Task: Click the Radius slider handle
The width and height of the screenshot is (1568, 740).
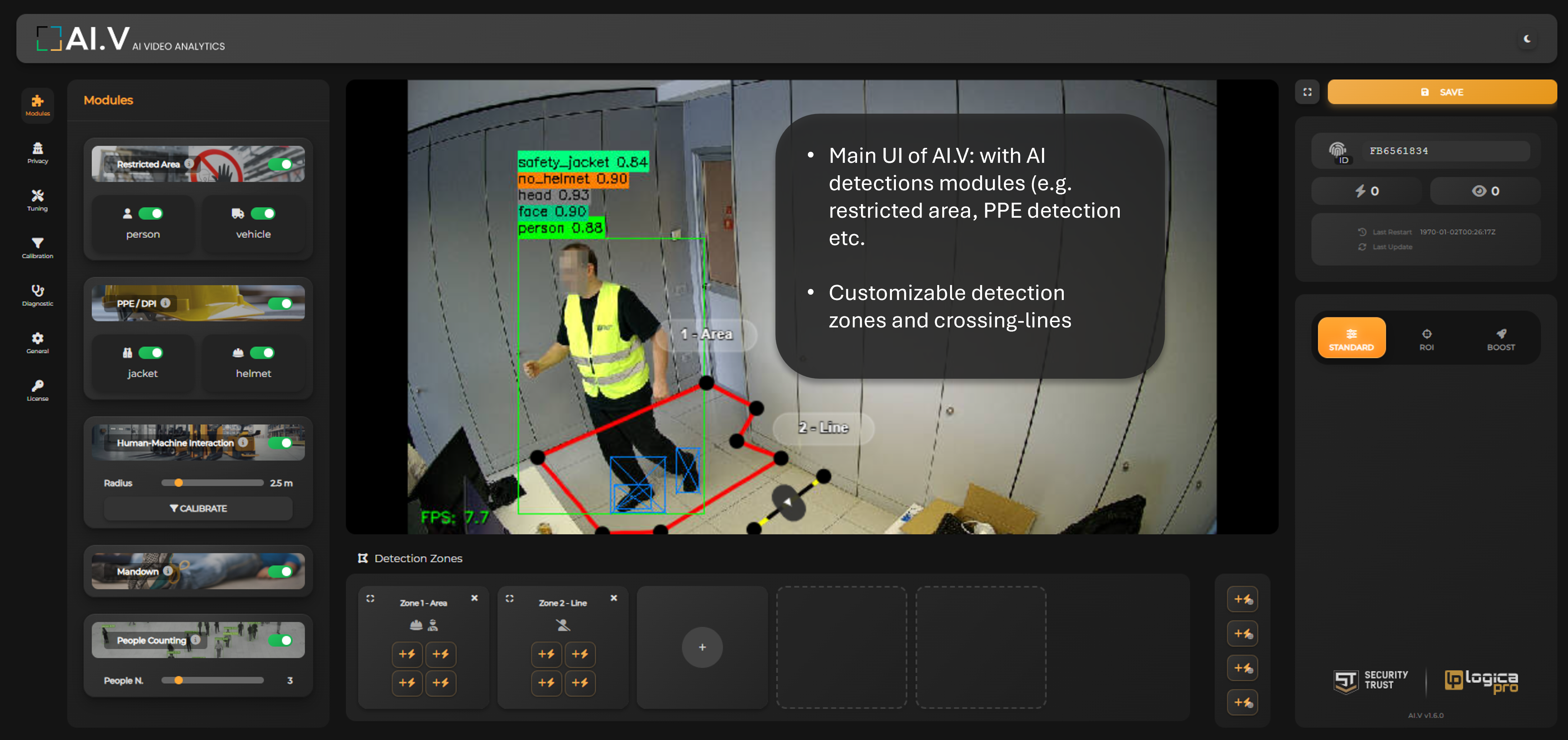Action: [x=178, y=483]
